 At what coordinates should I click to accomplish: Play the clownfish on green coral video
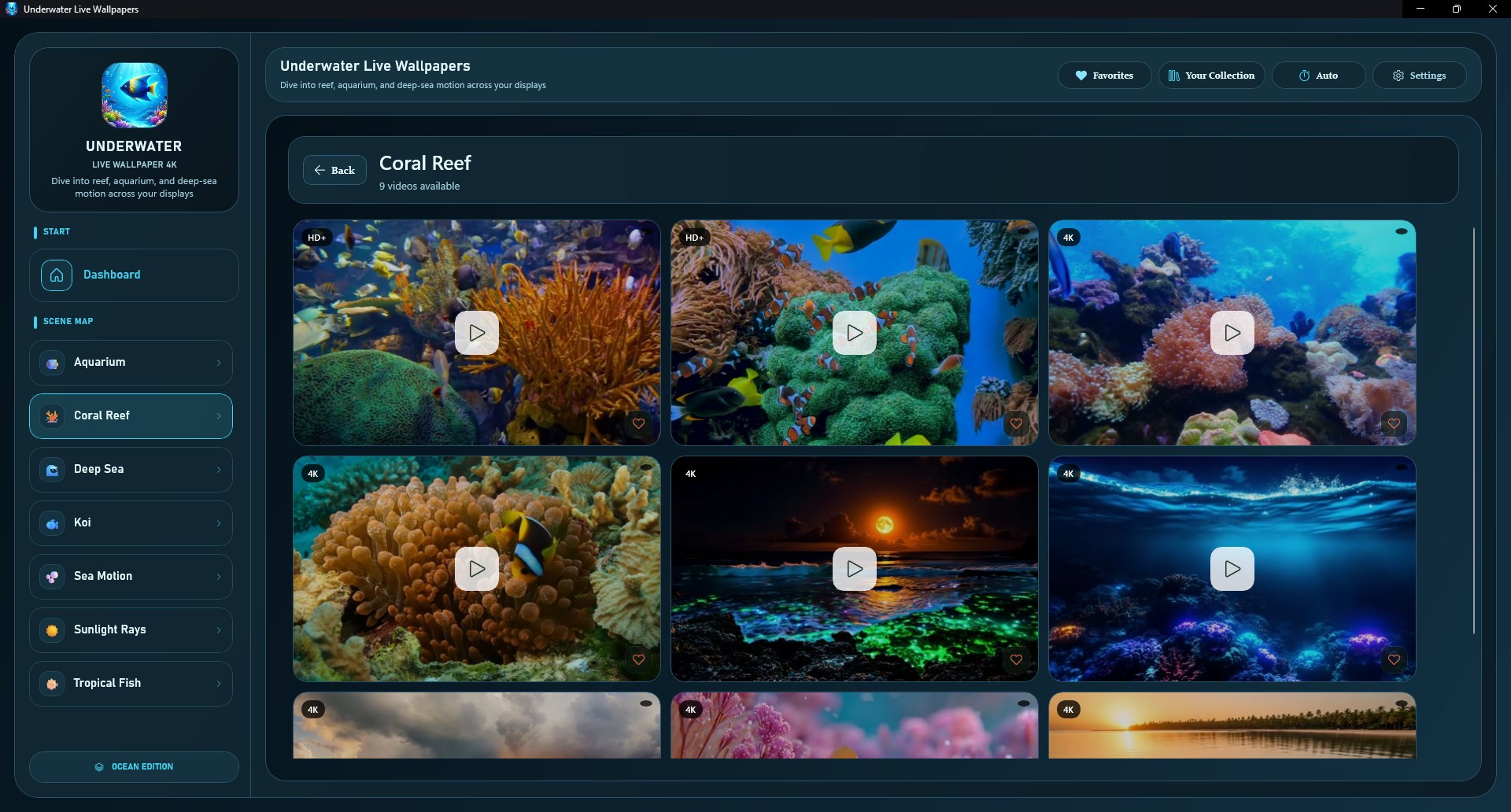pyautogui.click(x=855, y=333)
